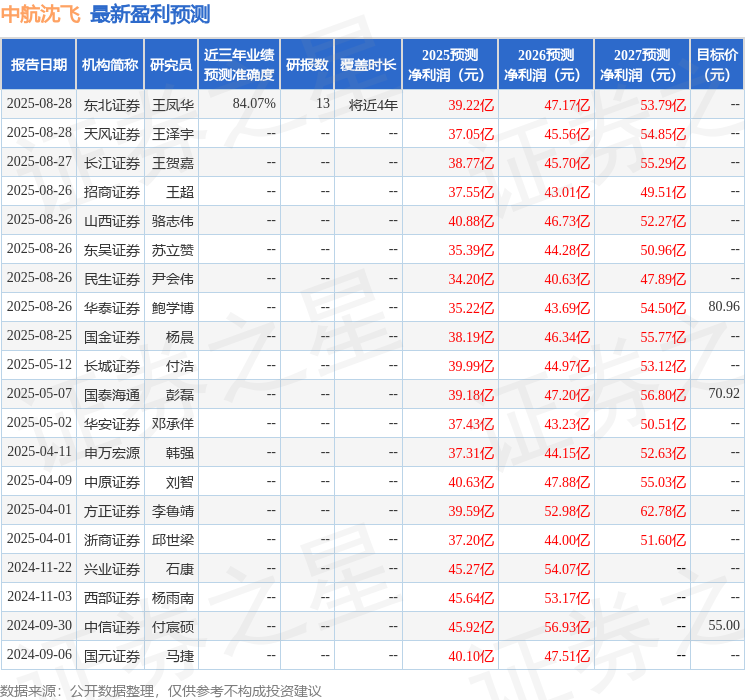Select the 华安证券 institution cell
Screen dimensions: 745x700
pyautogui.click(x=112, y=424)
